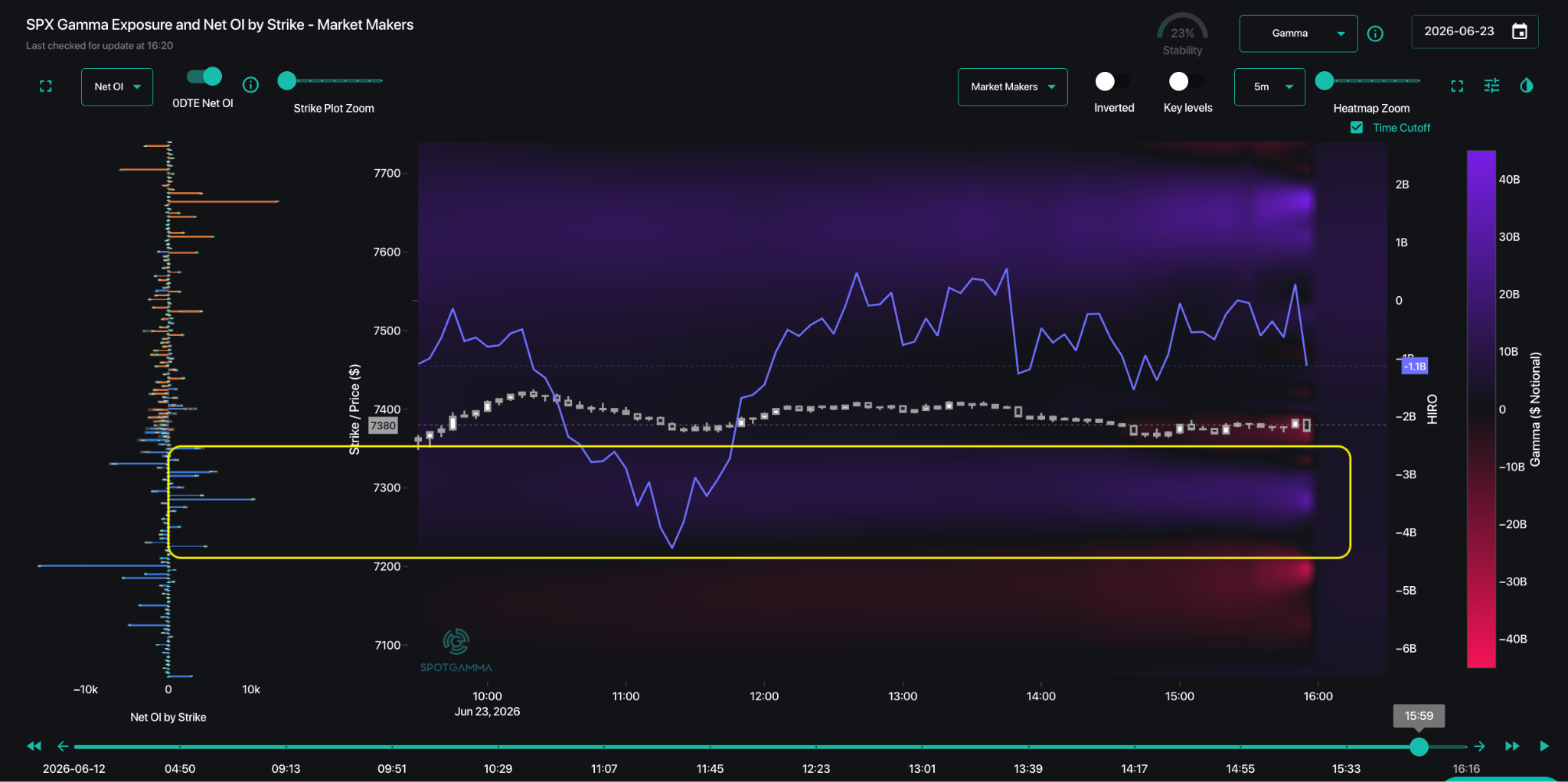Step forward one frame with right arrow
Image resolution: width=1568 pixels, height=782 pixels.
1479,746
